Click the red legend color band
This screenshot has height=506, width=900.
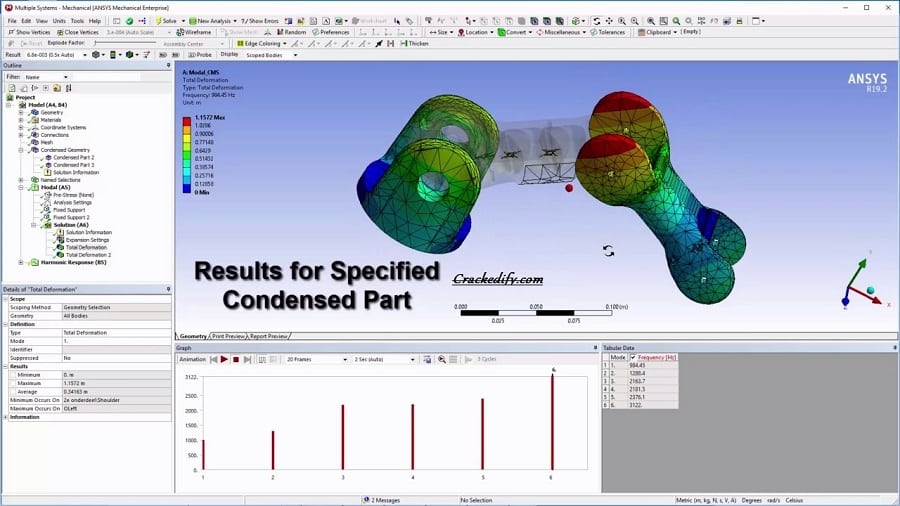point(187,122)
